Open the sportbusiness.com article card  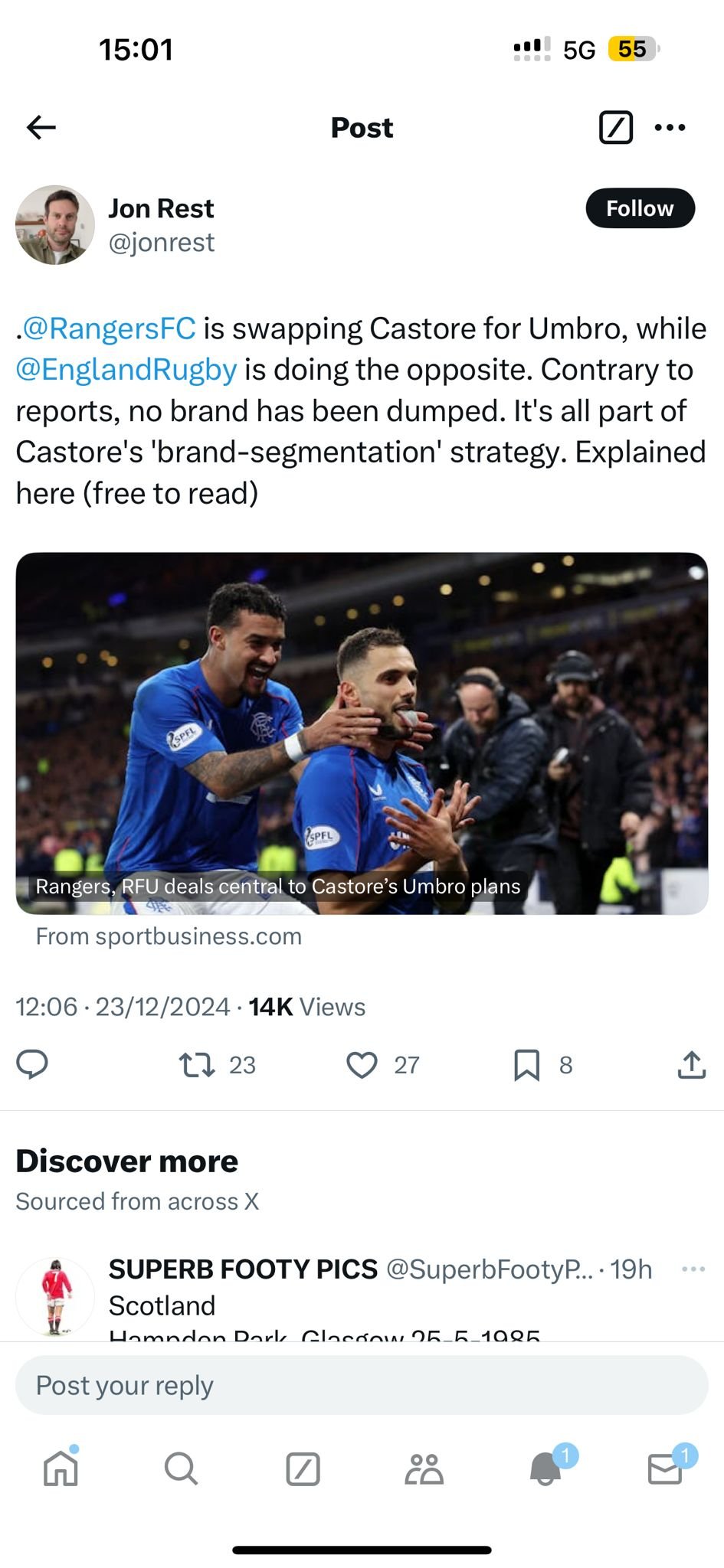tap(362, 733)
